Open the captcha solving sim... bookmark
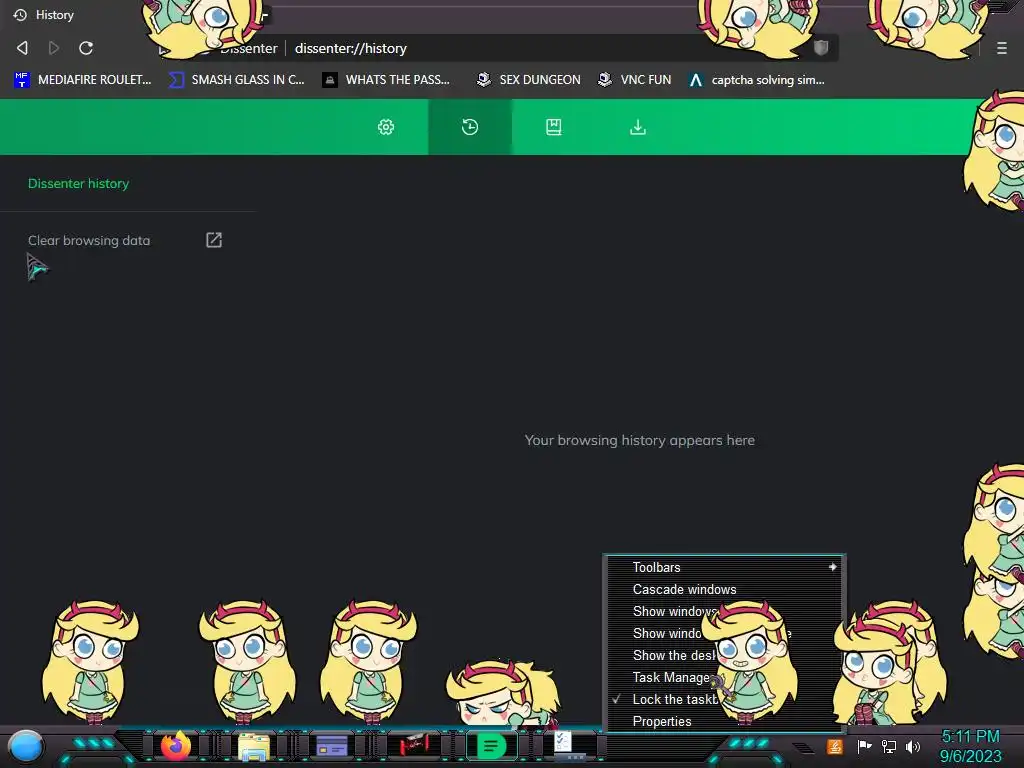Image resolution: width=1024 pixels, height=768 pixels. (x=757, y=80)
